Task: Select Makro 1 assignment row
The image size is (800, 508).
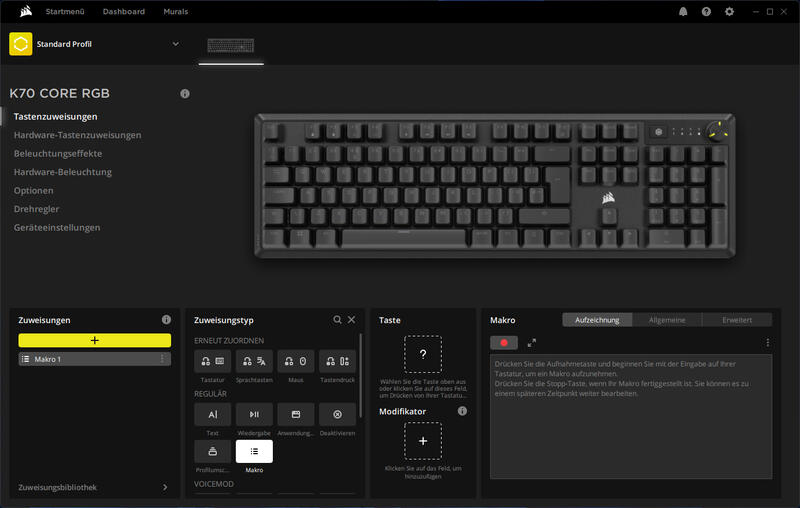Action: [94, 359]
